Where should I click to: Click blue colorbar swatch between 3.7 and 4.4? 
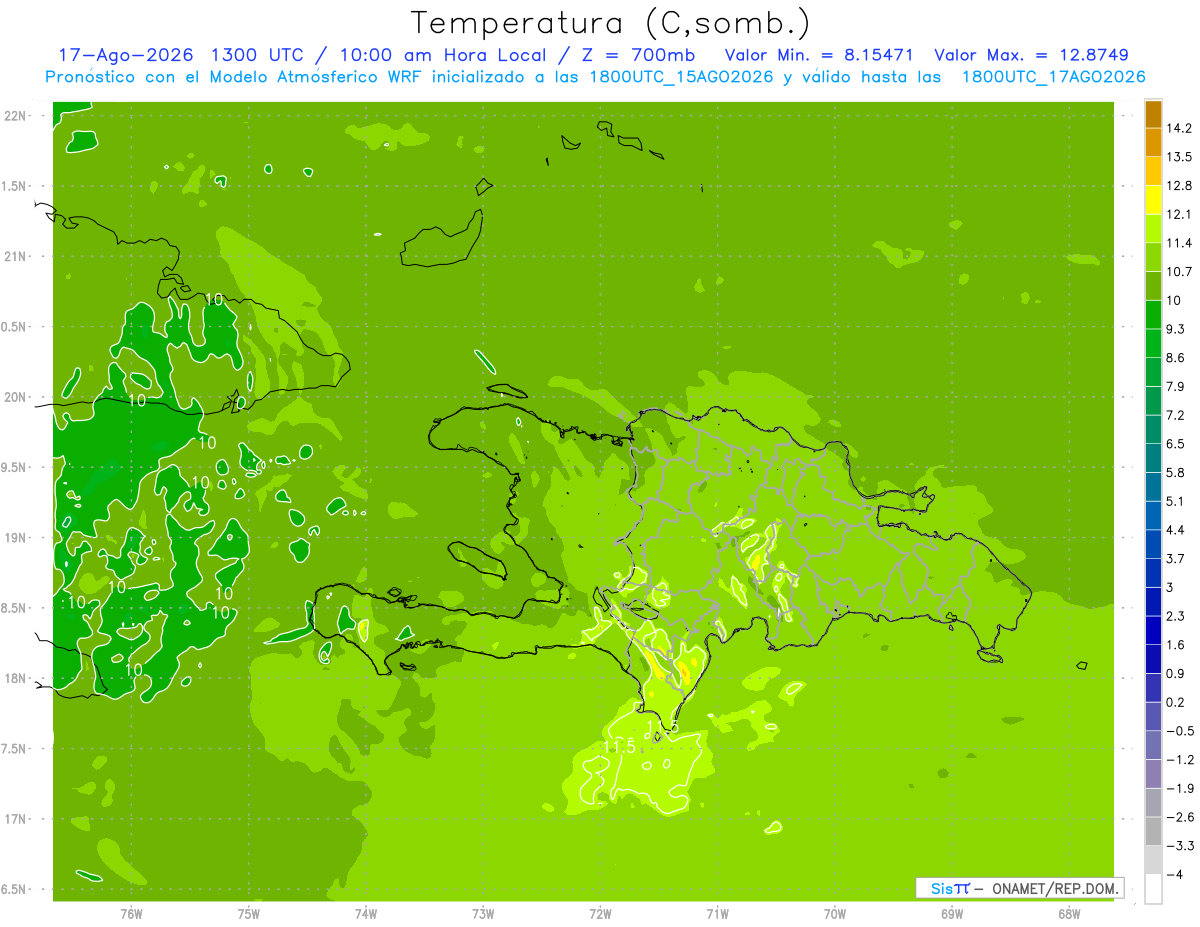(1153, 544)
